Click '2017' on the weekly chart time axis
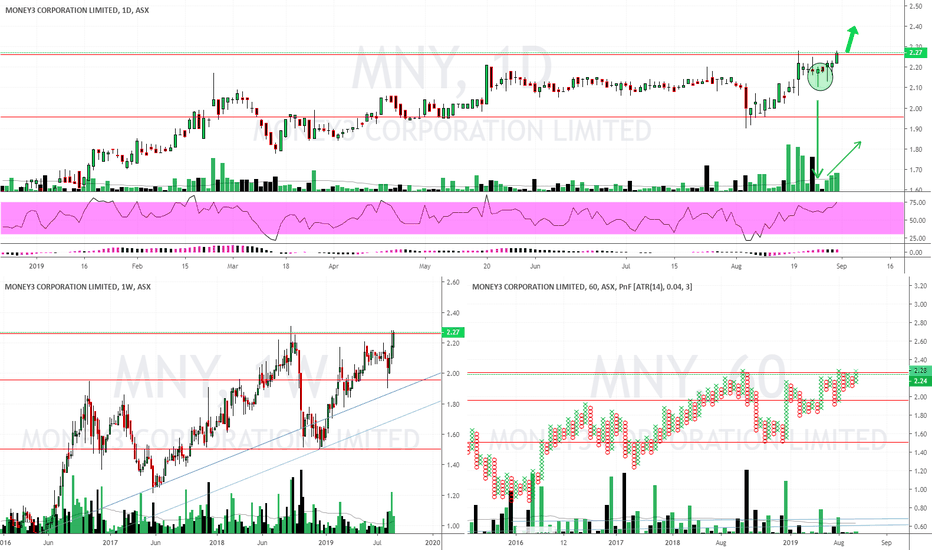Image resolution: width=932 pixels, height=550 pixels. (110, 543)
